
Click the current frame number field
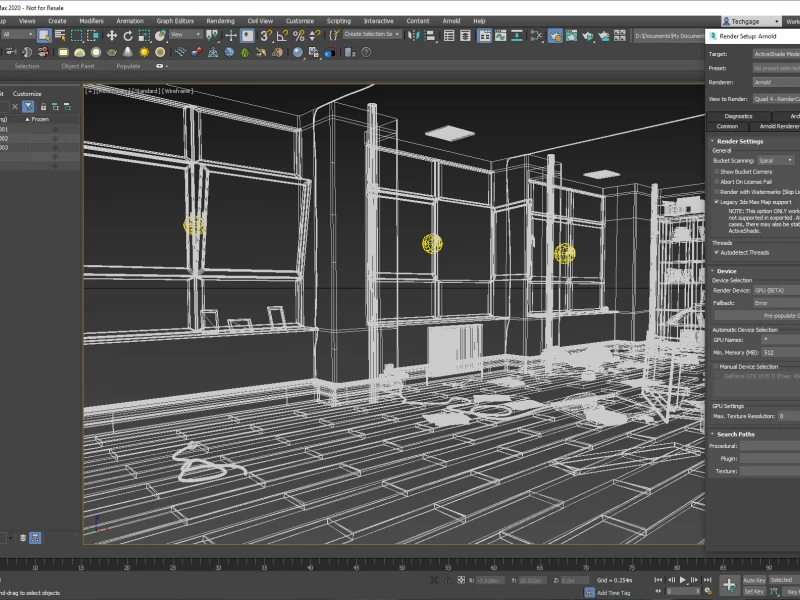(x=682, y=591)
